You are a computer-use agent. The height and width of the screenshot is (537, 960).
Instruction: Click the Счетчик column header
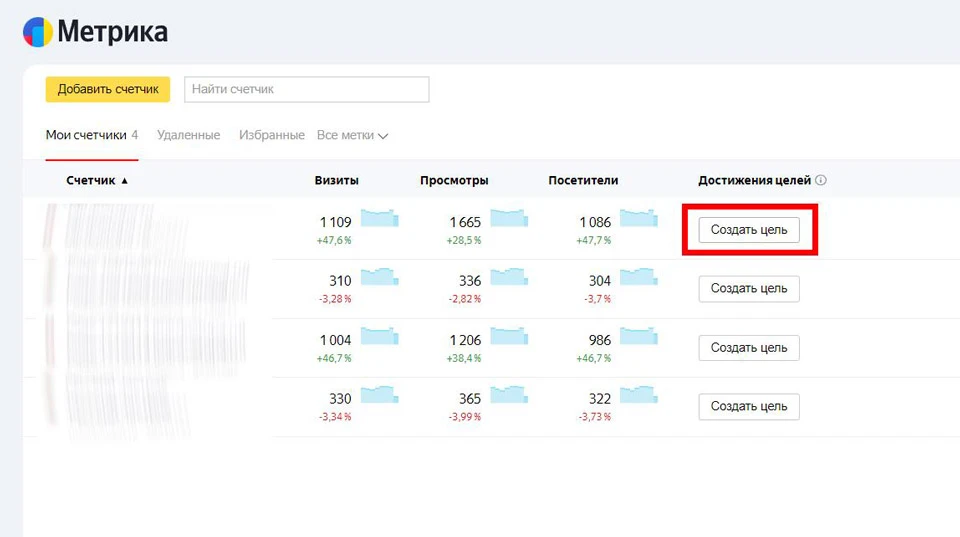[91, 181]
